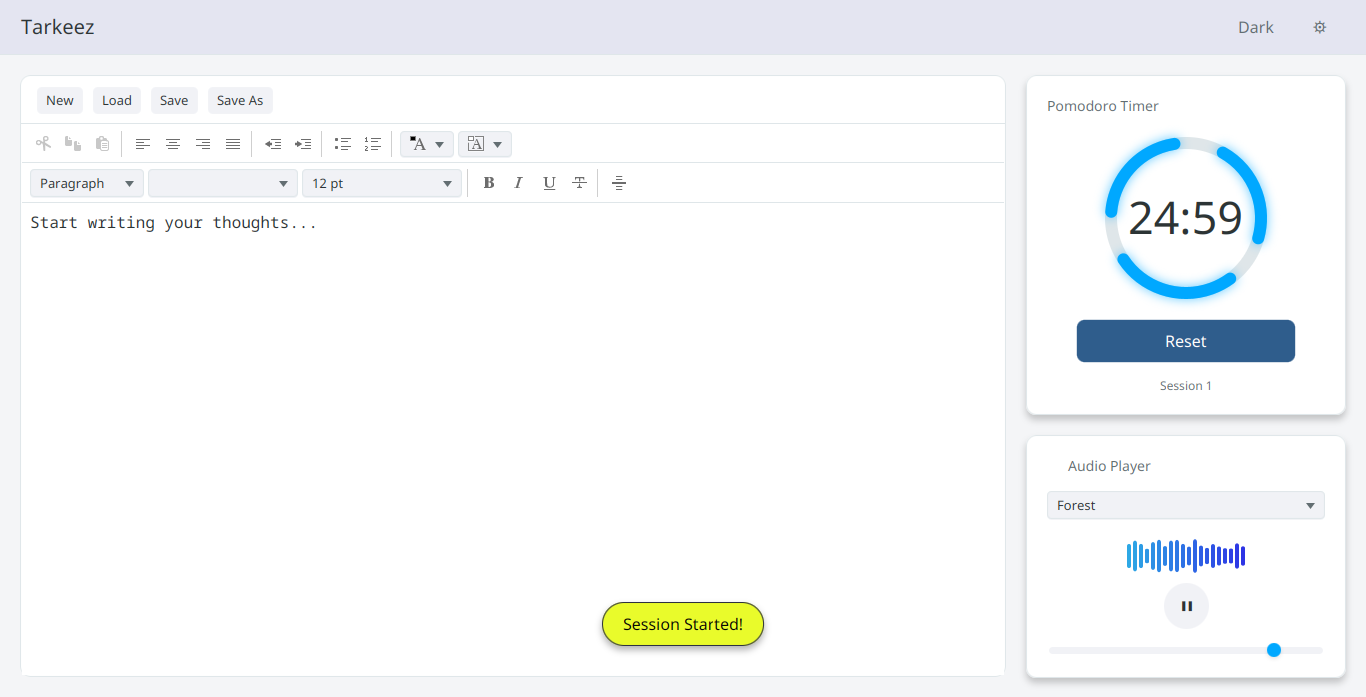Click the 24:59 timer display

pyautogui.click(x=1186, y=218)
